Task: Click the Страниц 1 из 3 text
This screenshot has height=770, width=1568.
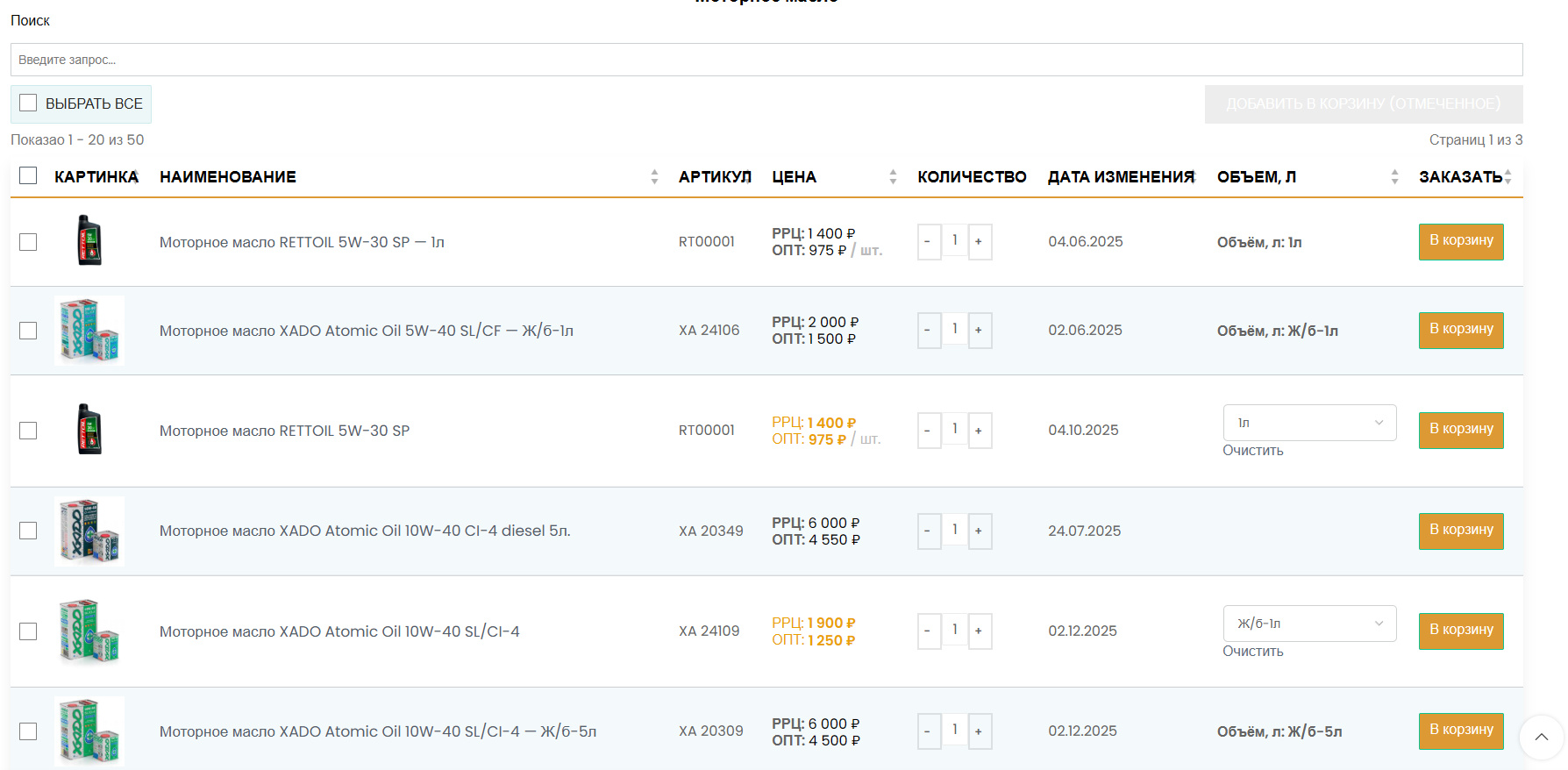Action: point(1476,140)
